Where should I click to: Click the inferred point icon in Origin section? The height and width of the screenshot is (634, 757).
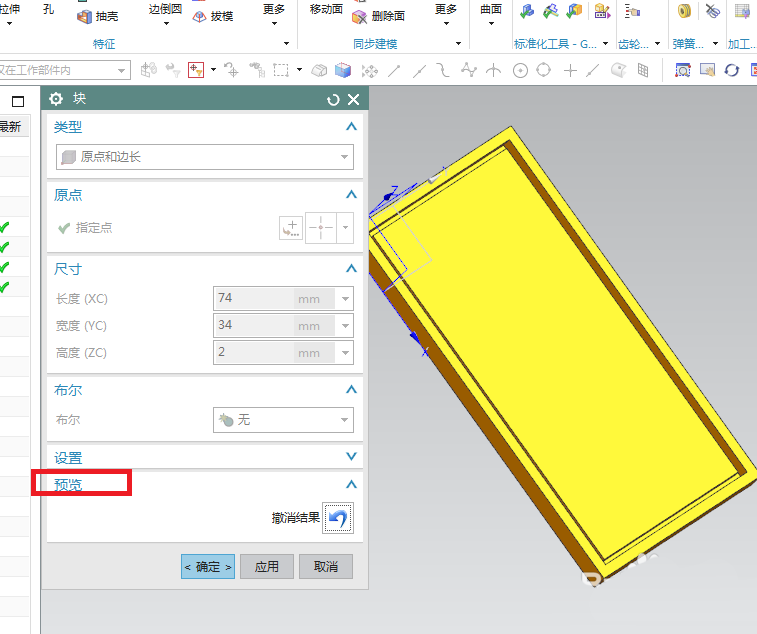pos(321,227)
